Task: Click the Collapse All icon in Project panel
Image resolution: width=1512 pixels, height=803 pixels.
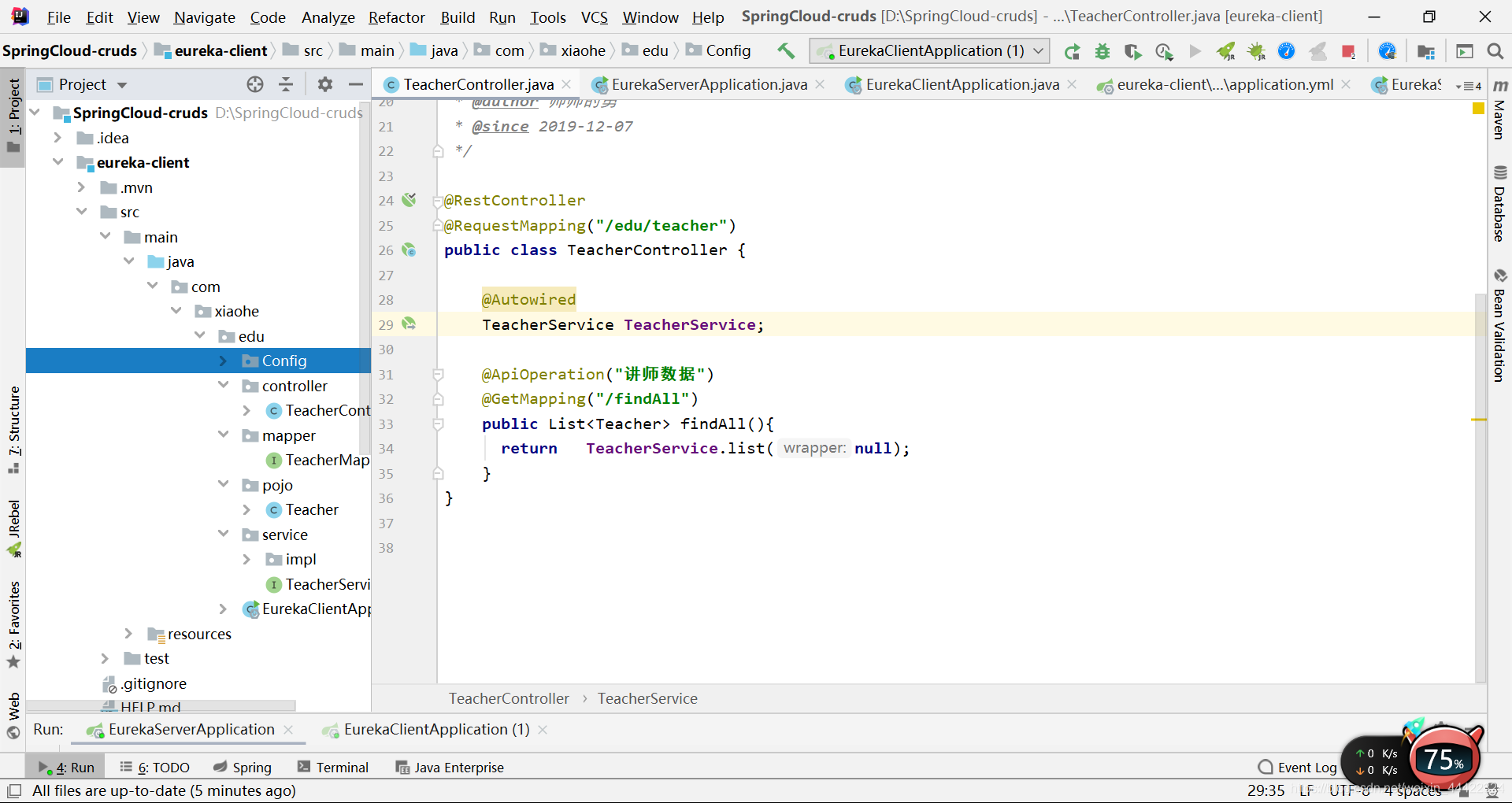Action: tap(286, 84)
